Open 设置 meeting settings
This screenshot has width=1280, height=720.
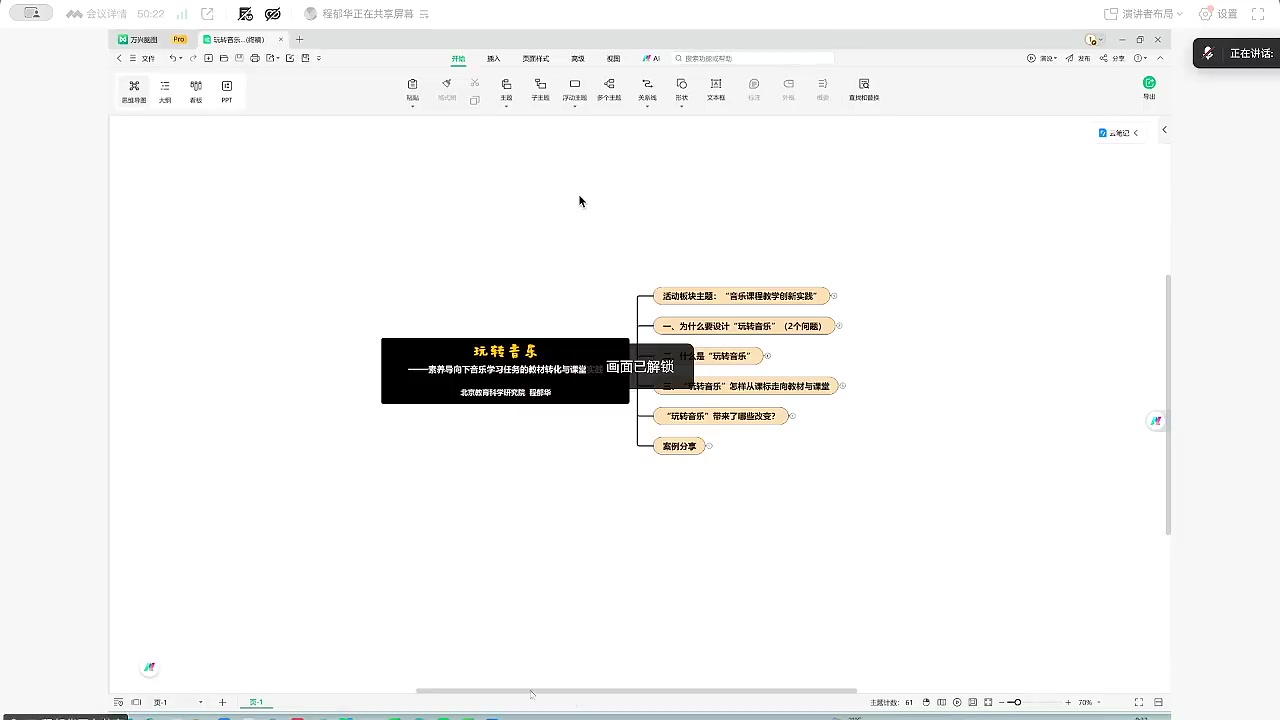click(1218, 14)
